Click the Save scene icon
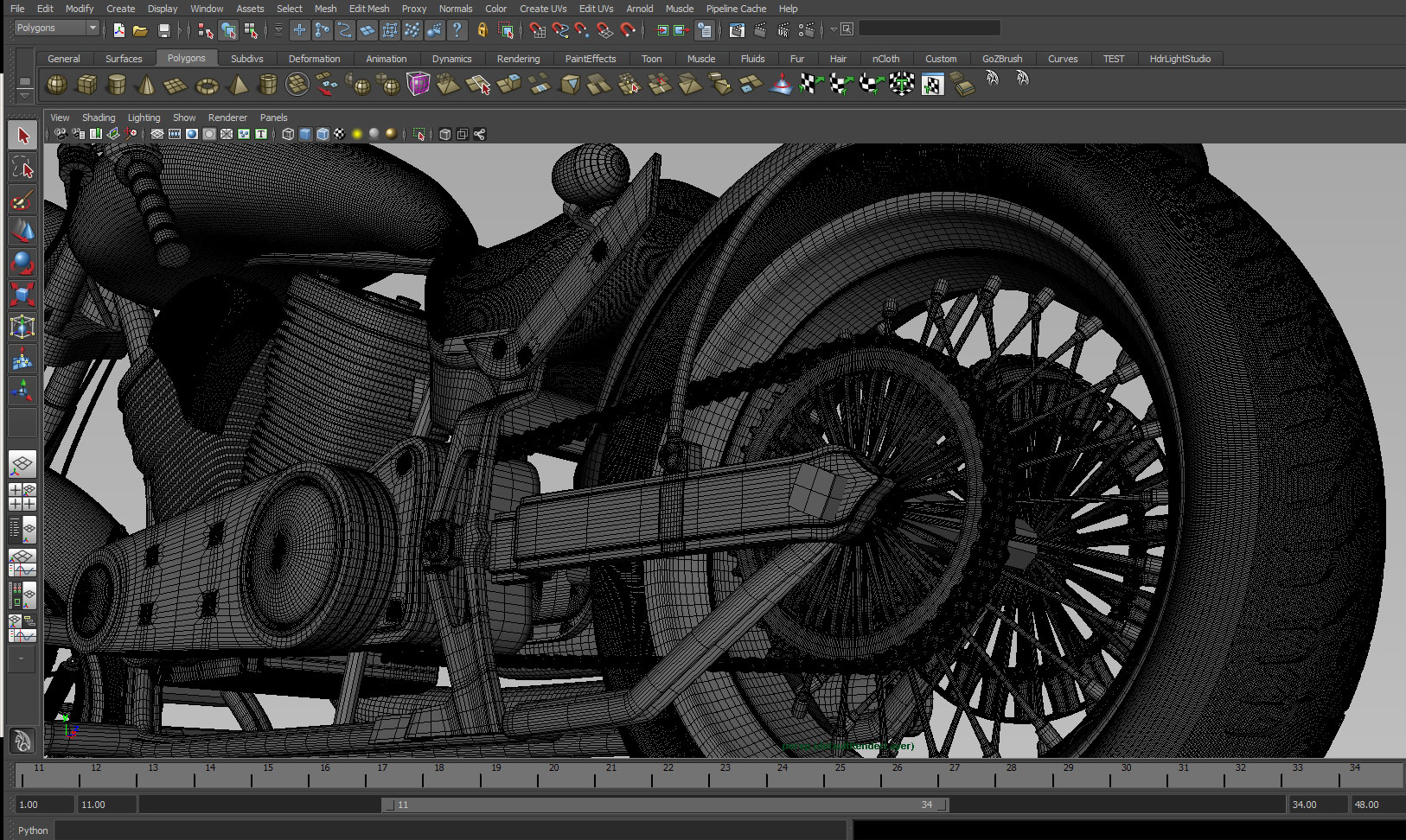 164,31
